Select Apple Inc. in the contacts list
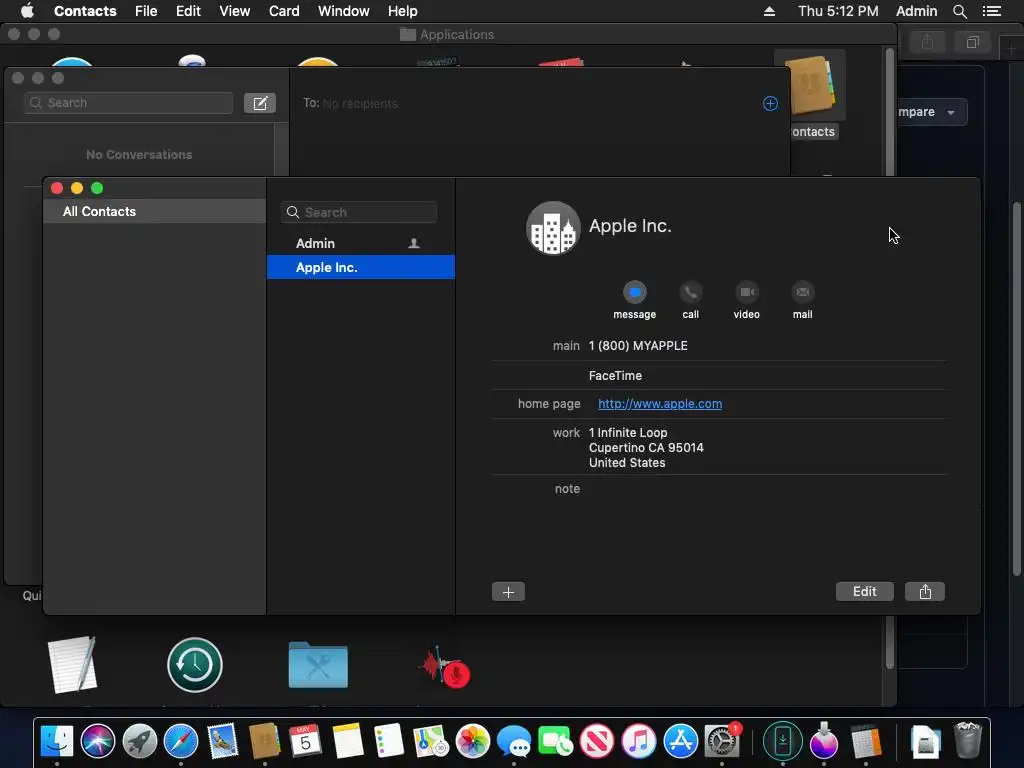Image resolution: width=1024 pixels, height=768 pixels. [x=360, y=267]
